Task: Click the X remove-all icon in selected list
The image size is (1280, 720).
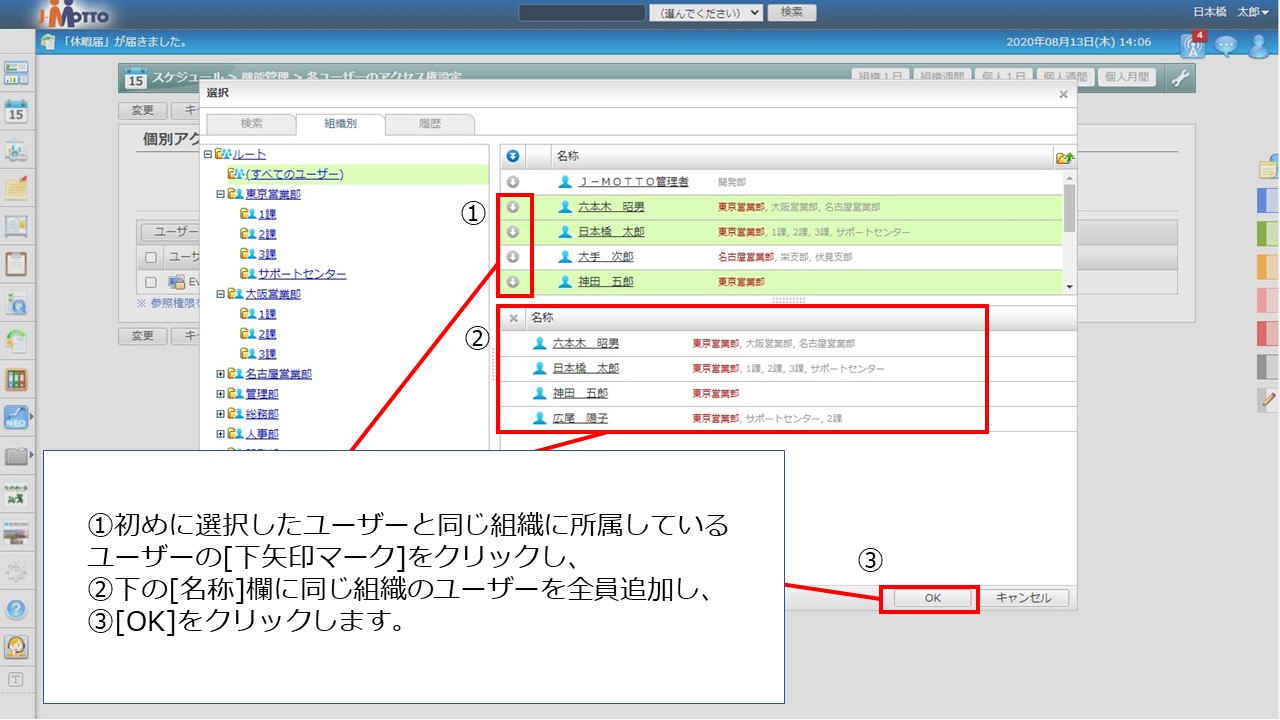Action: coord(514,318)
